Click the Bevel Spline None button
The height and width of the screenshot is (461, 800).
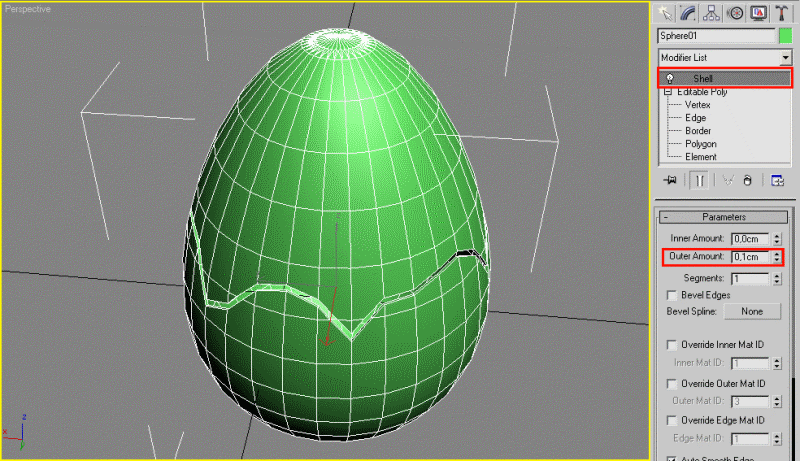coord(752,312)
